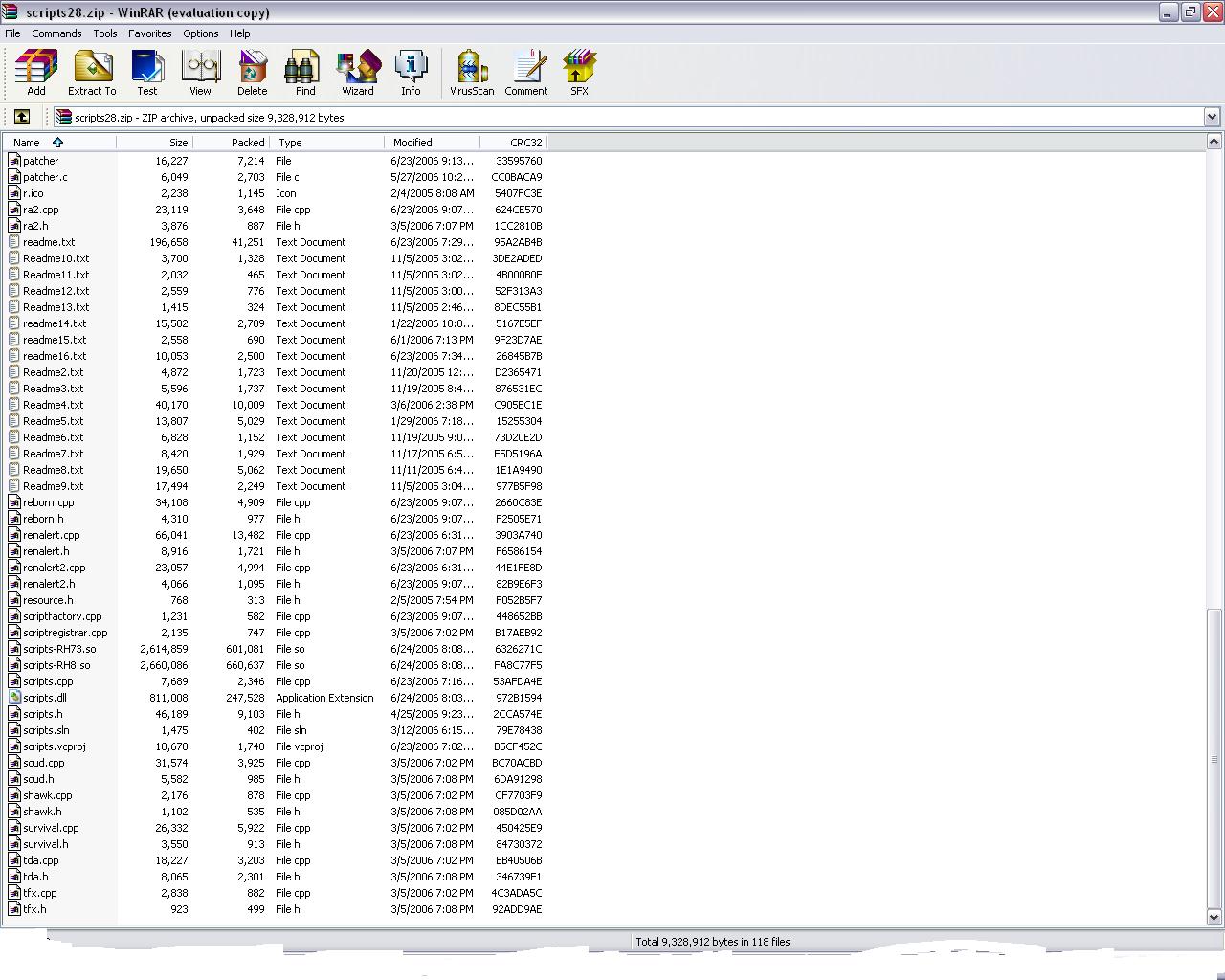Launch the Wizard tool
This screenshot has height=980, width=1225.
point(358,73)
